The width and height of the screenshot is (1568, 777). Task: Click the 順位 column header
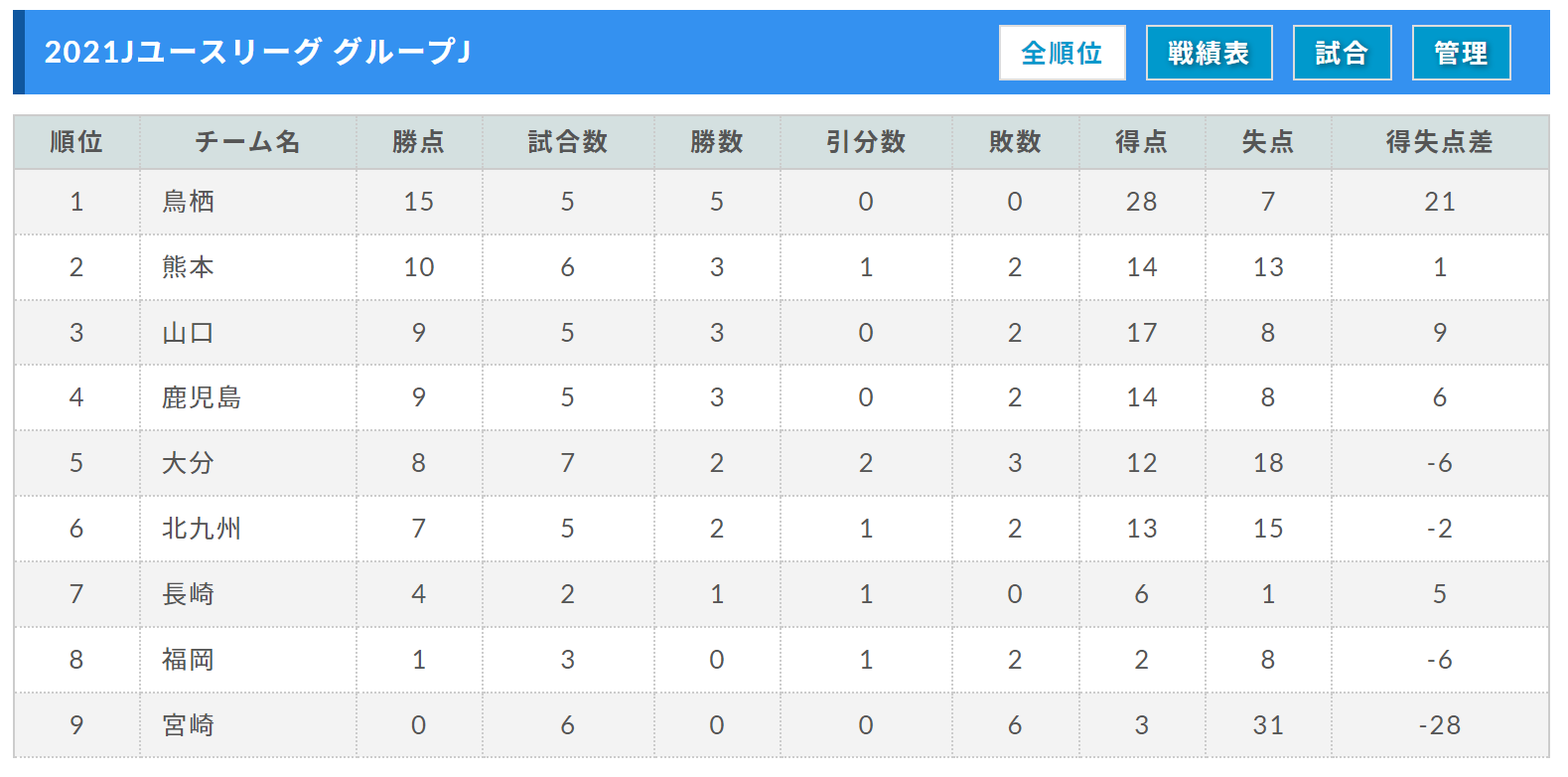pos(76,142)
